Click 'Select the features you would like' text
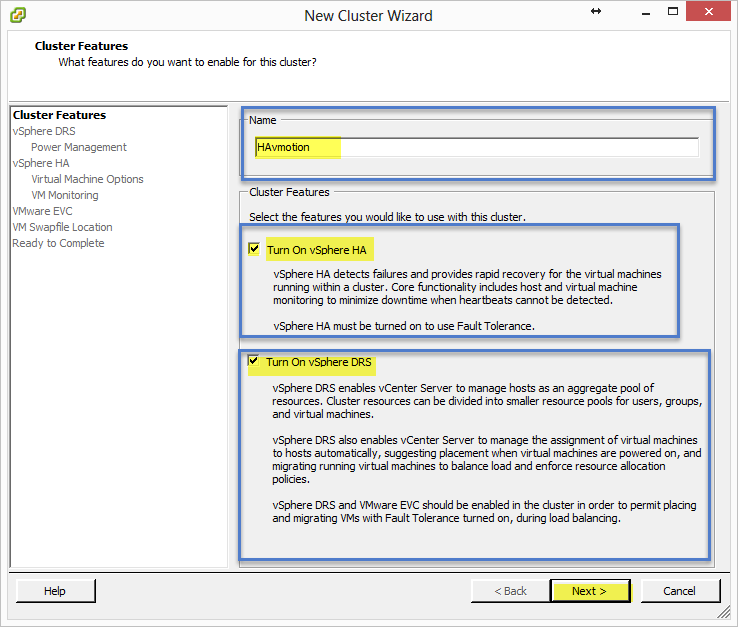The height and width of the screenshot is (627, 738). (387, 217)
